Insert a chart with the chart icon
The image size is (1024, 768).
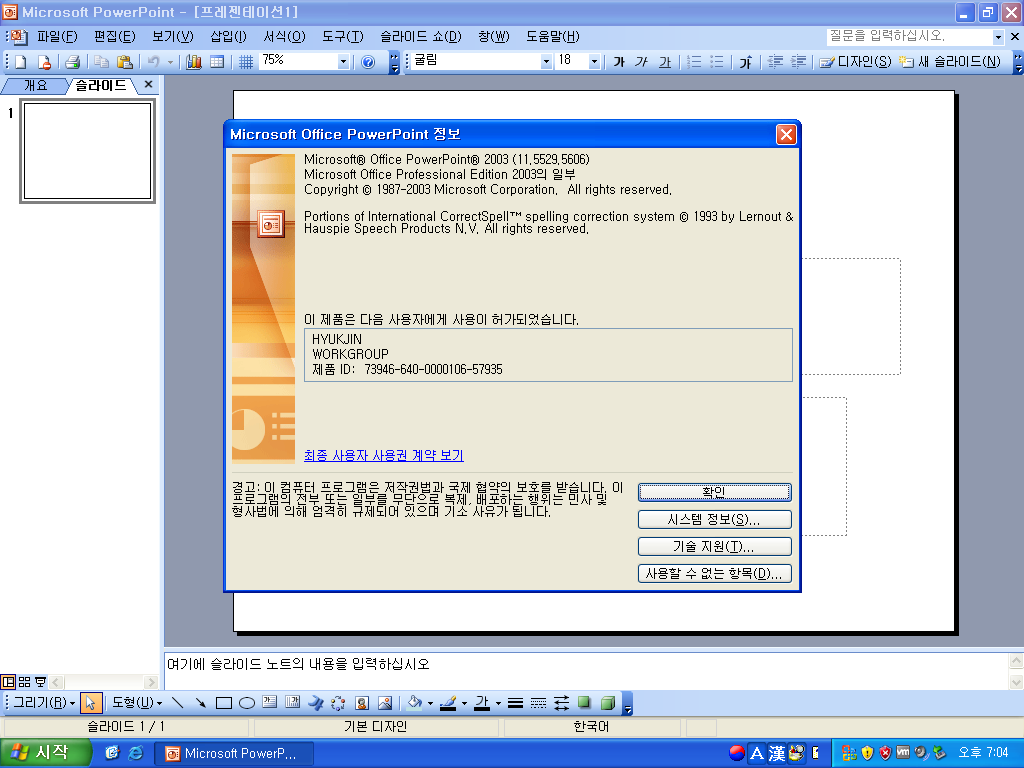[194, 62]
